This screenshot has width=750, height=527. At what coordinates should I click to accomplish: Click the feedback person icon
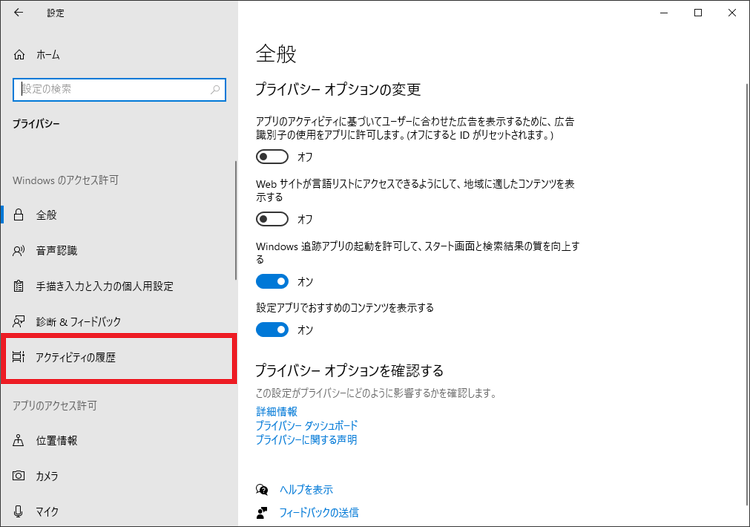pos(262,513)
